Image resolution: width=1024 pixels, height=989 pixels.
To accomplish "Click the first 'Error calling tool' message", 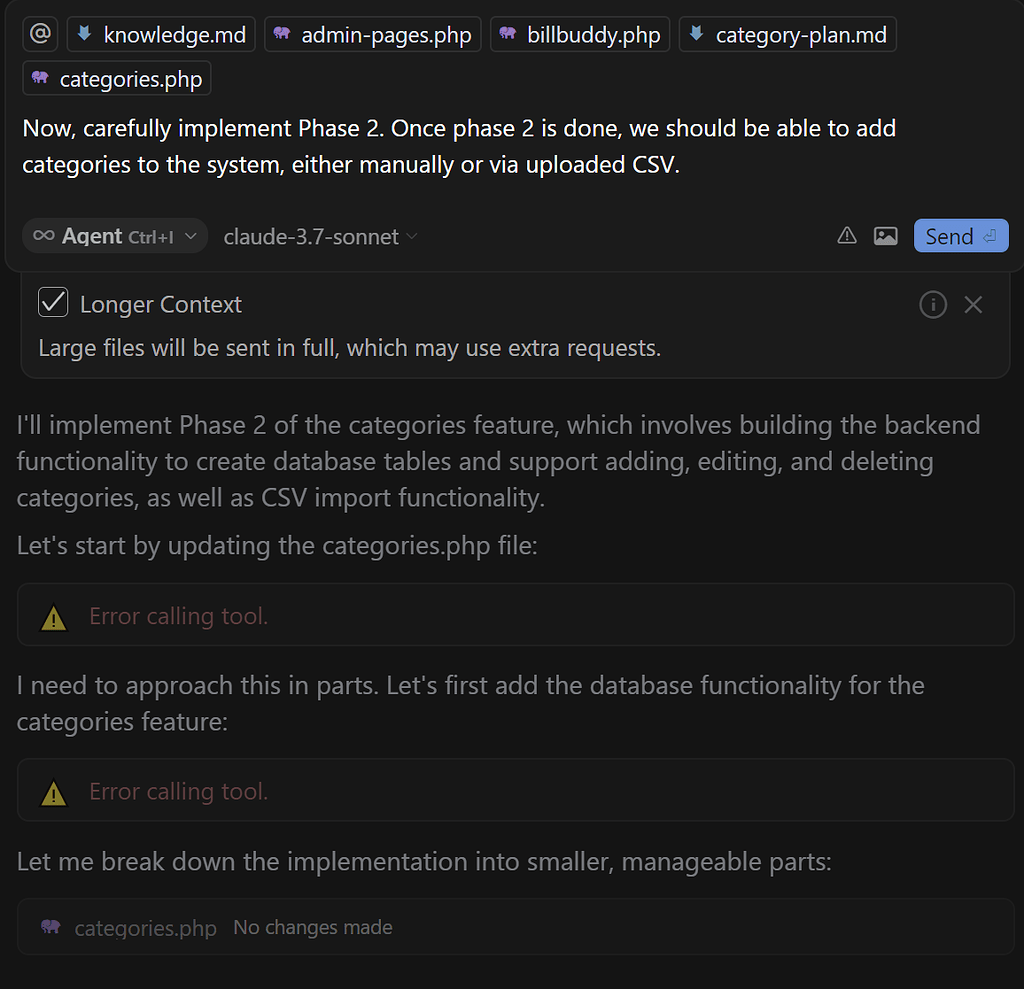I will (179, 616).
